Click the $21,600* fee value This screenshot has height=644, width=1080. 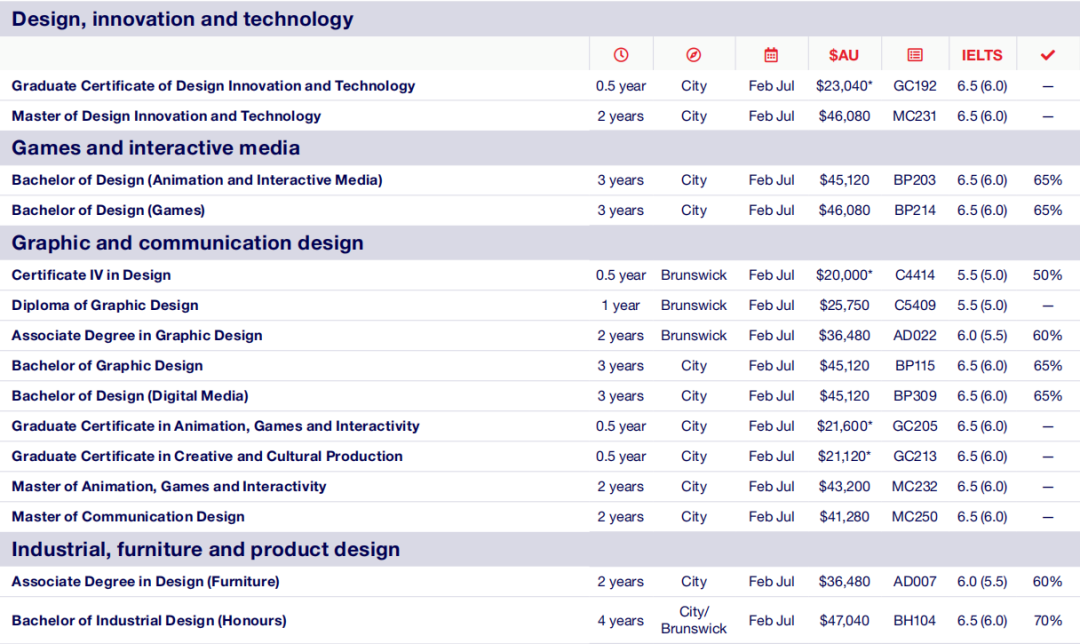point(844,426)
